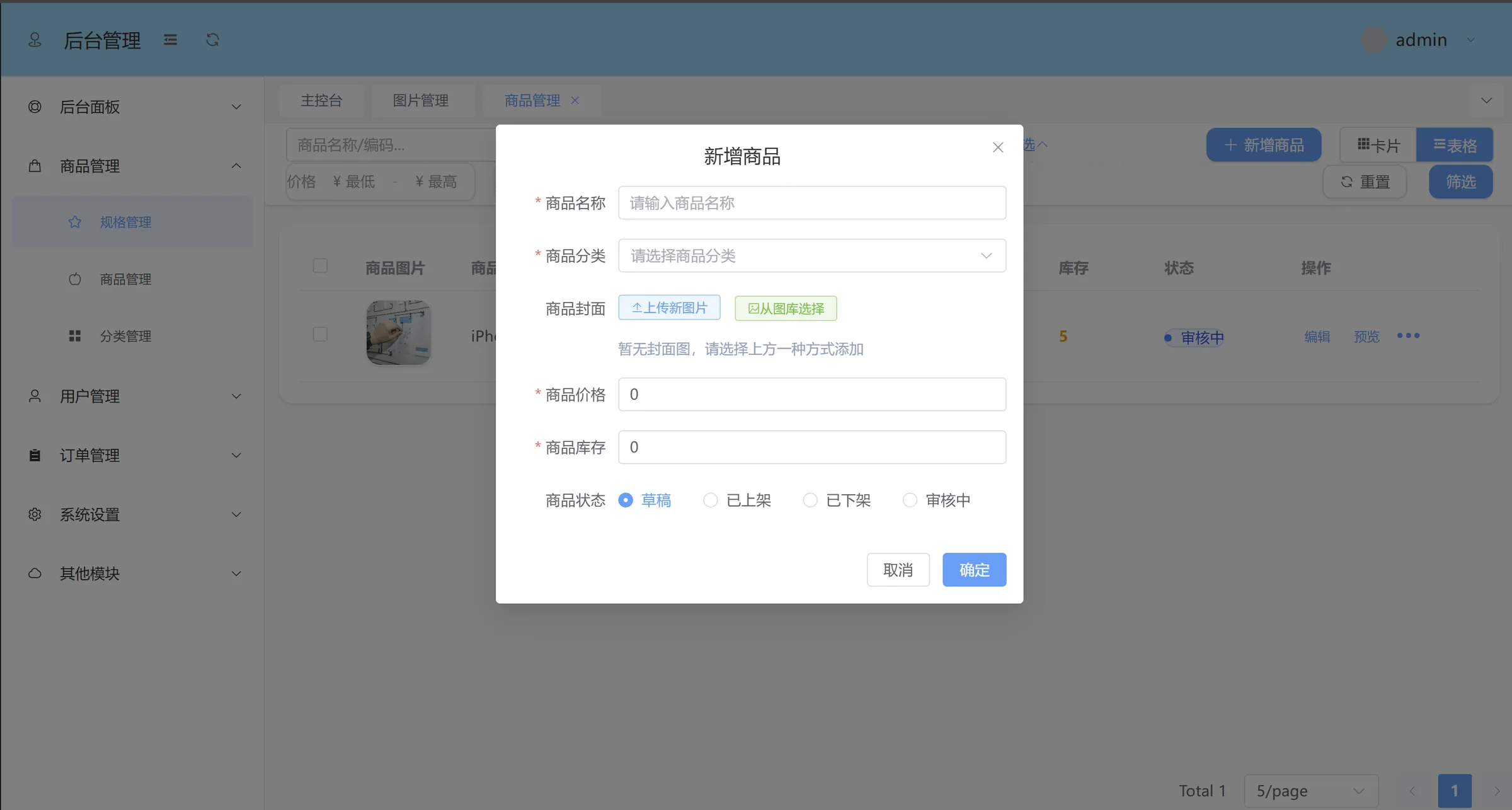Toggle the sidebar collapse menu icon
1512x810 pixels.
(x=170, y=40)
